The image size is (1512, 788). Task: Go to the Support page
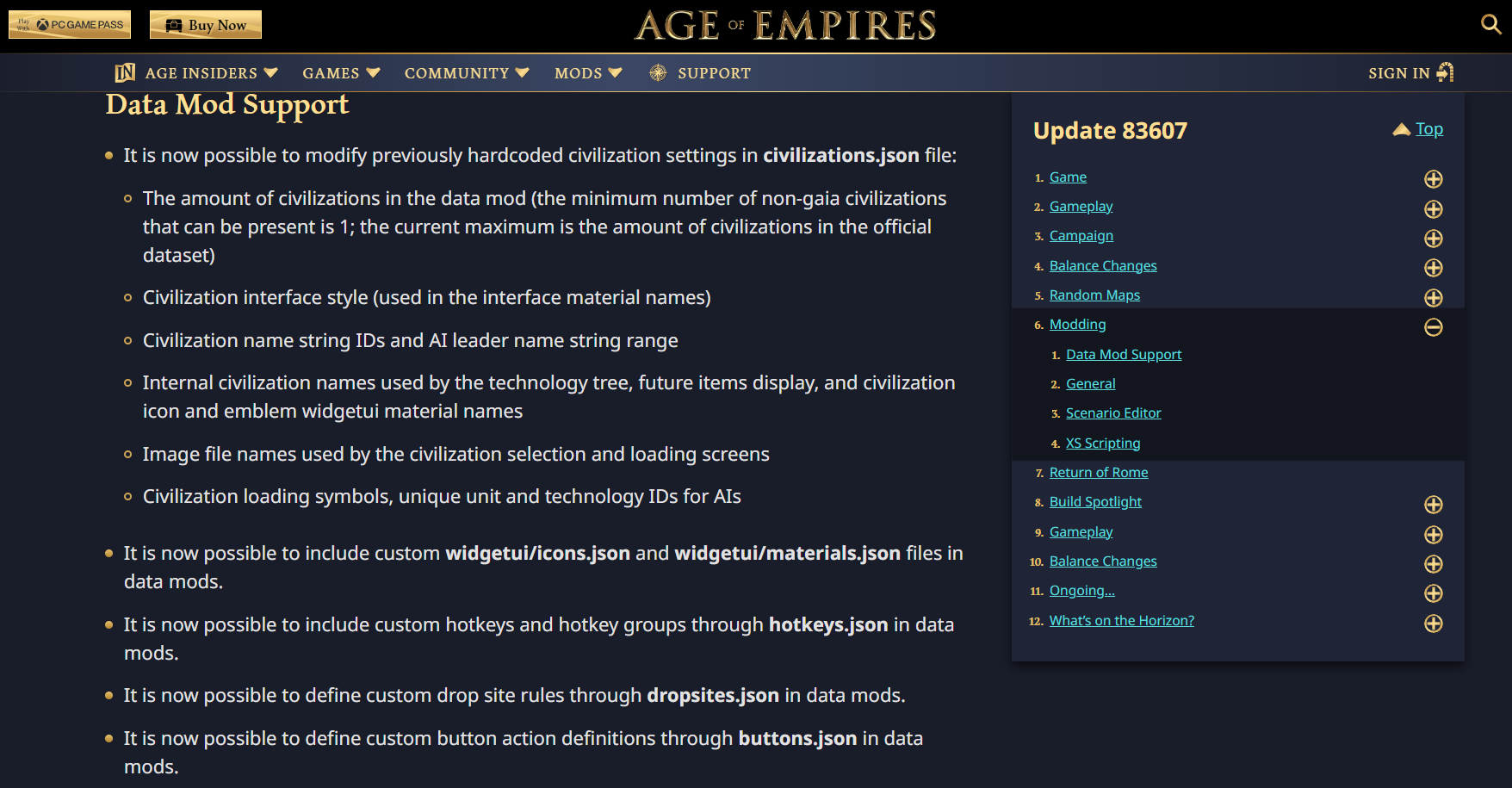(714, 73)
